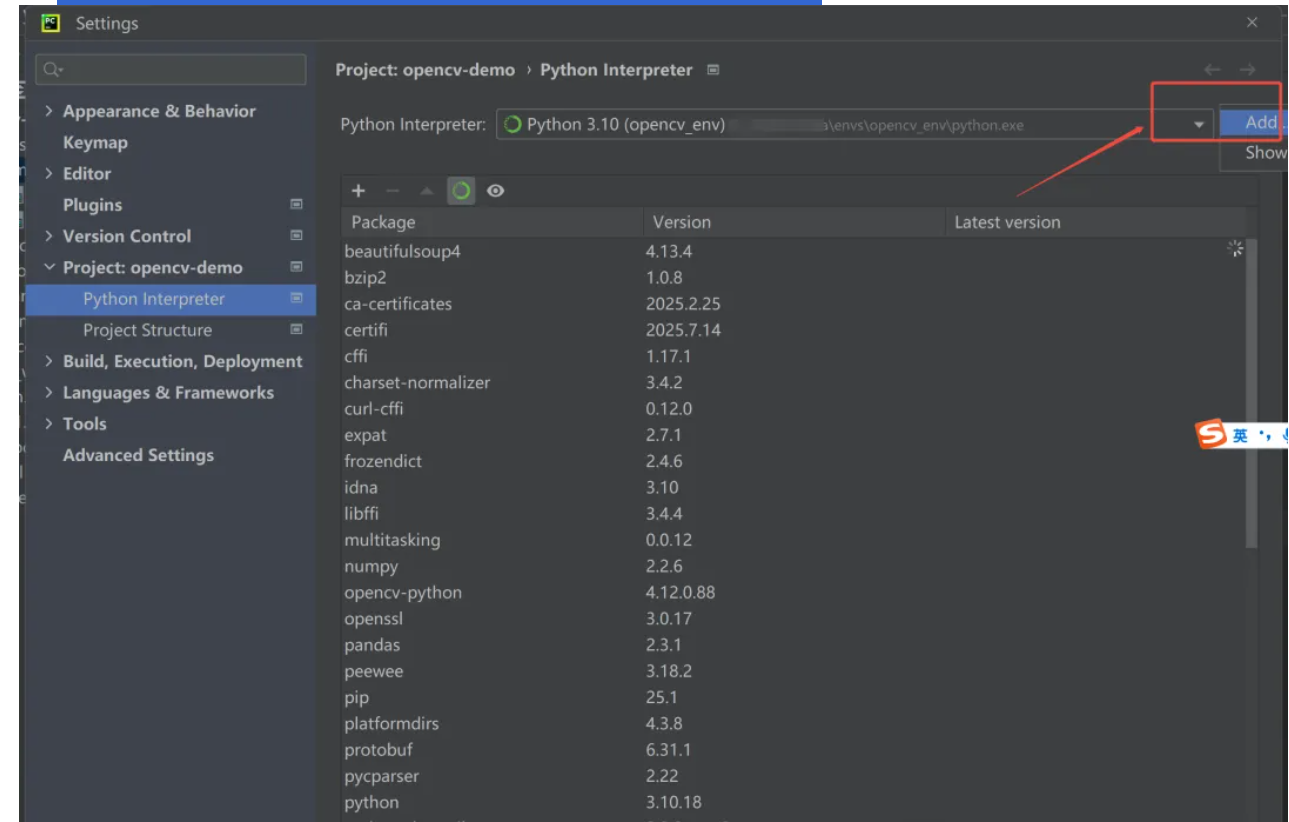Screen dimensions: 1289x822
Task: Click the back navigation arrow
Action: click(1212, 70)
